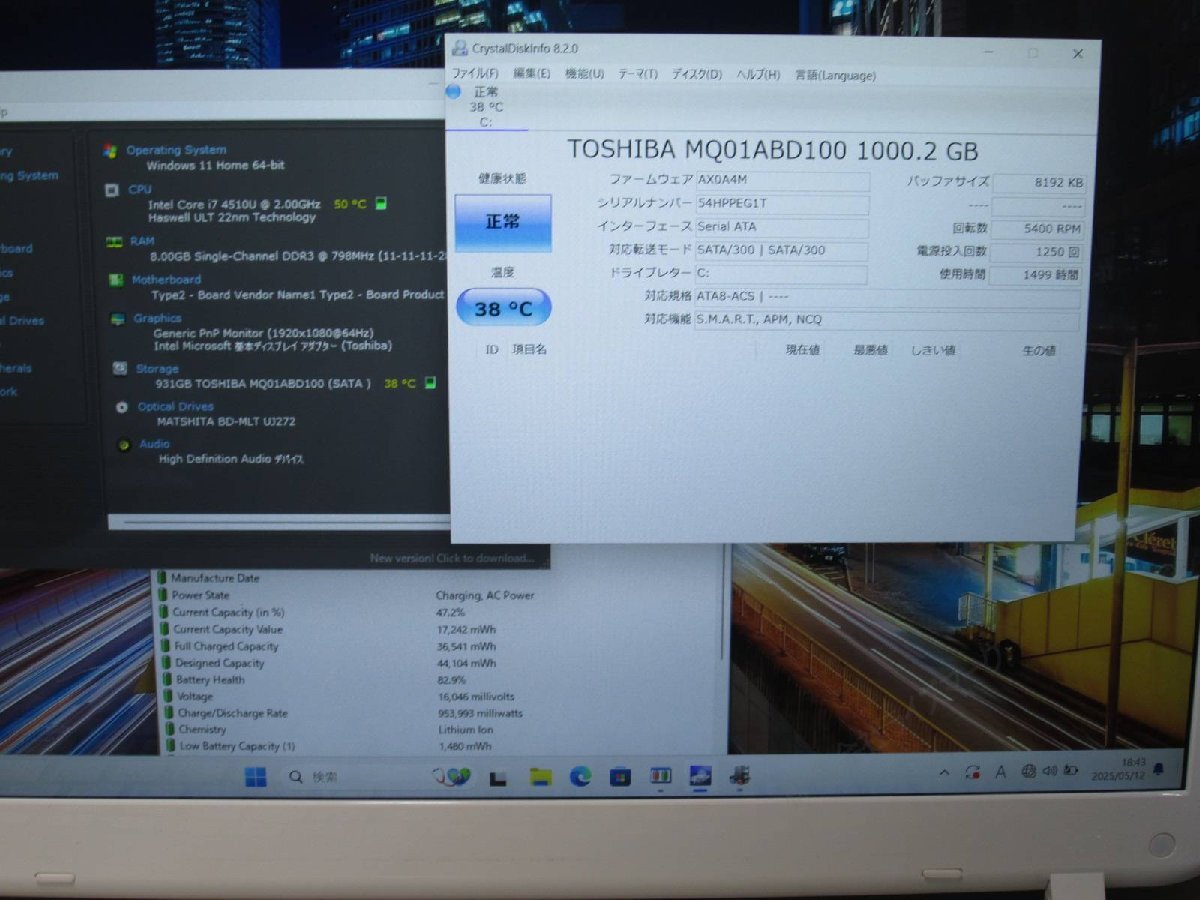This screenshot has width=1200, height=900.
Task: Open Microsoft Edge from the taskbar
Action: tap(581, 777)
